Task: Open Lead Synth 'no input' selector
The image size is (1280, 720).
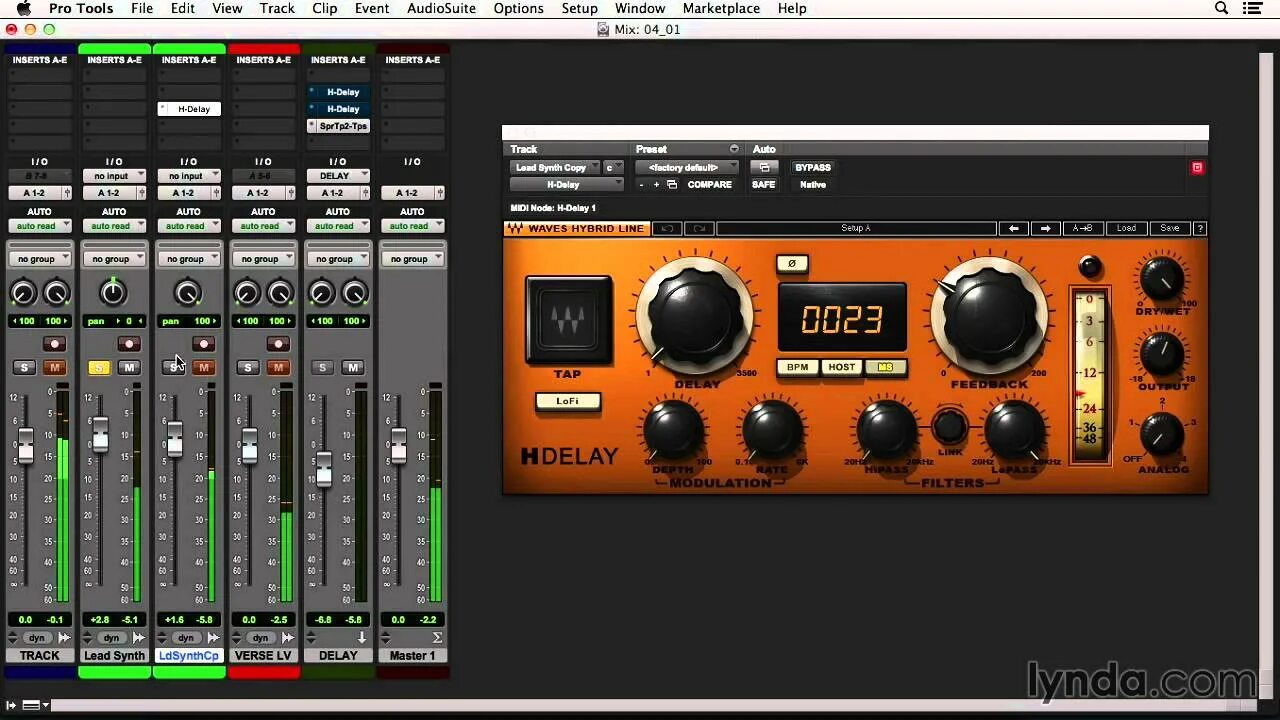Action: [114, 176]
